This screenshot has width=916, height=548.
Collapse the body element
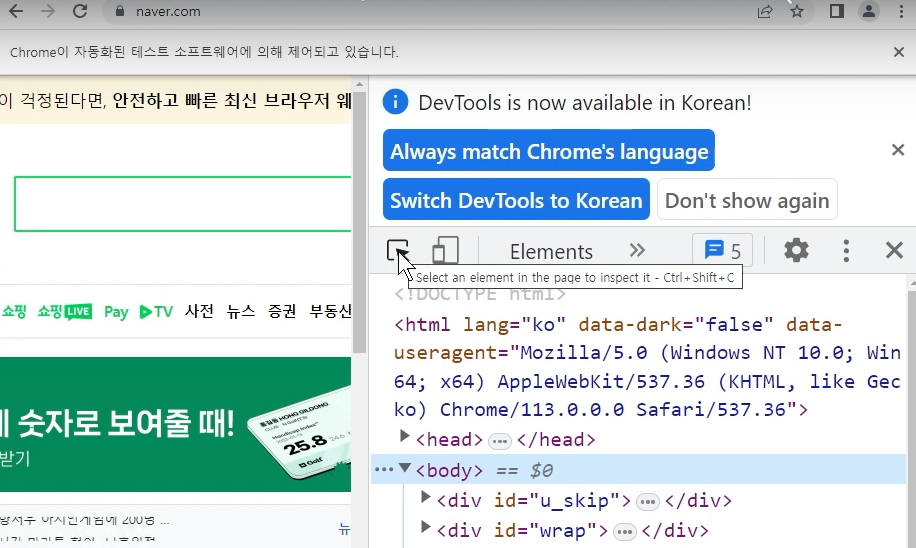[x=404, y=467]
